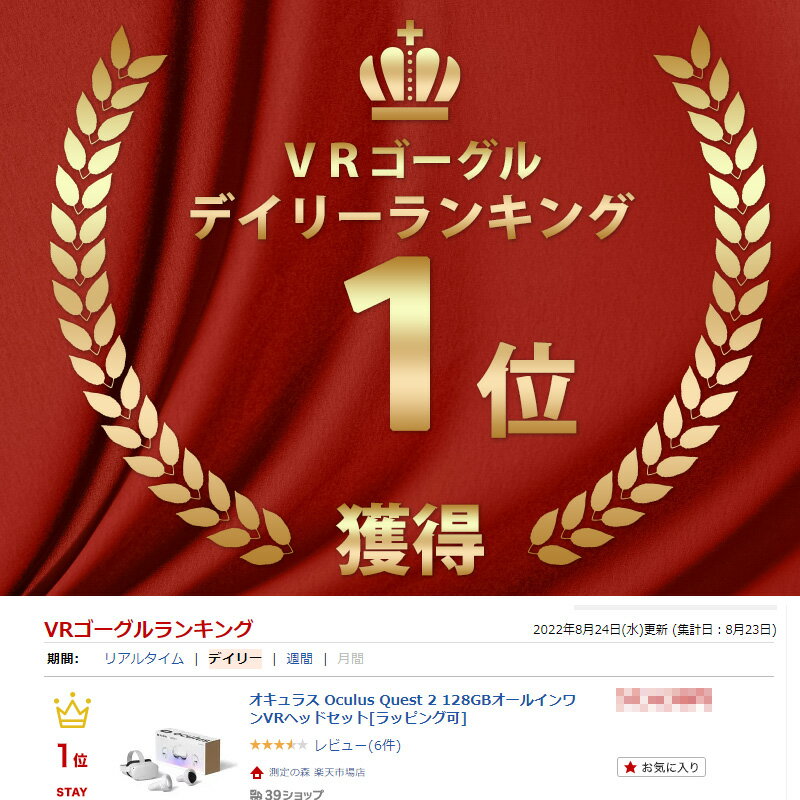Image resolution: width=800 pixels, height=800 pixels.
Task: Switch to the リアルタイム ranking period
Action: coord(144,659)
